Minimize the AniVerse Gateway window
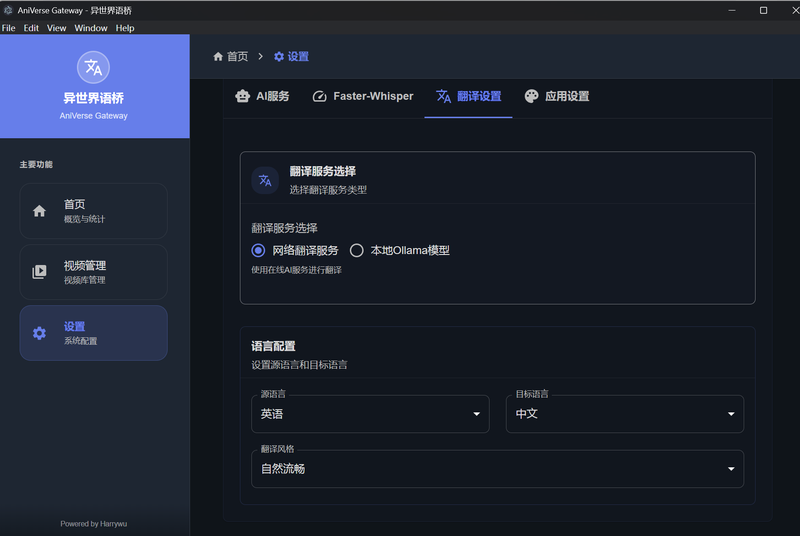 coord(732,10)
